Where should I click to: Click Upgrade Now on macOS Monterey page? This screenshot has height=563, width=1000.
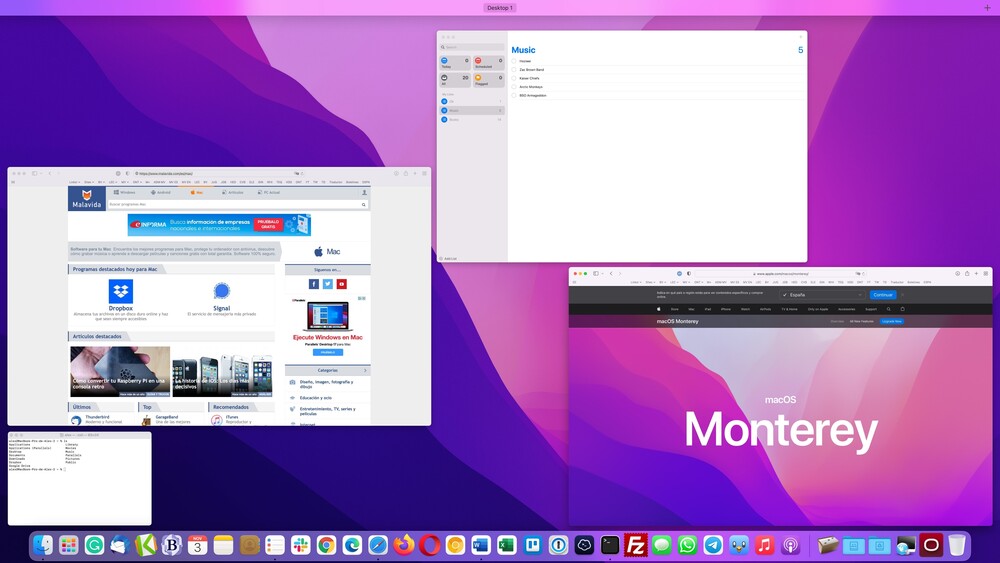click(x=892, y=321)
